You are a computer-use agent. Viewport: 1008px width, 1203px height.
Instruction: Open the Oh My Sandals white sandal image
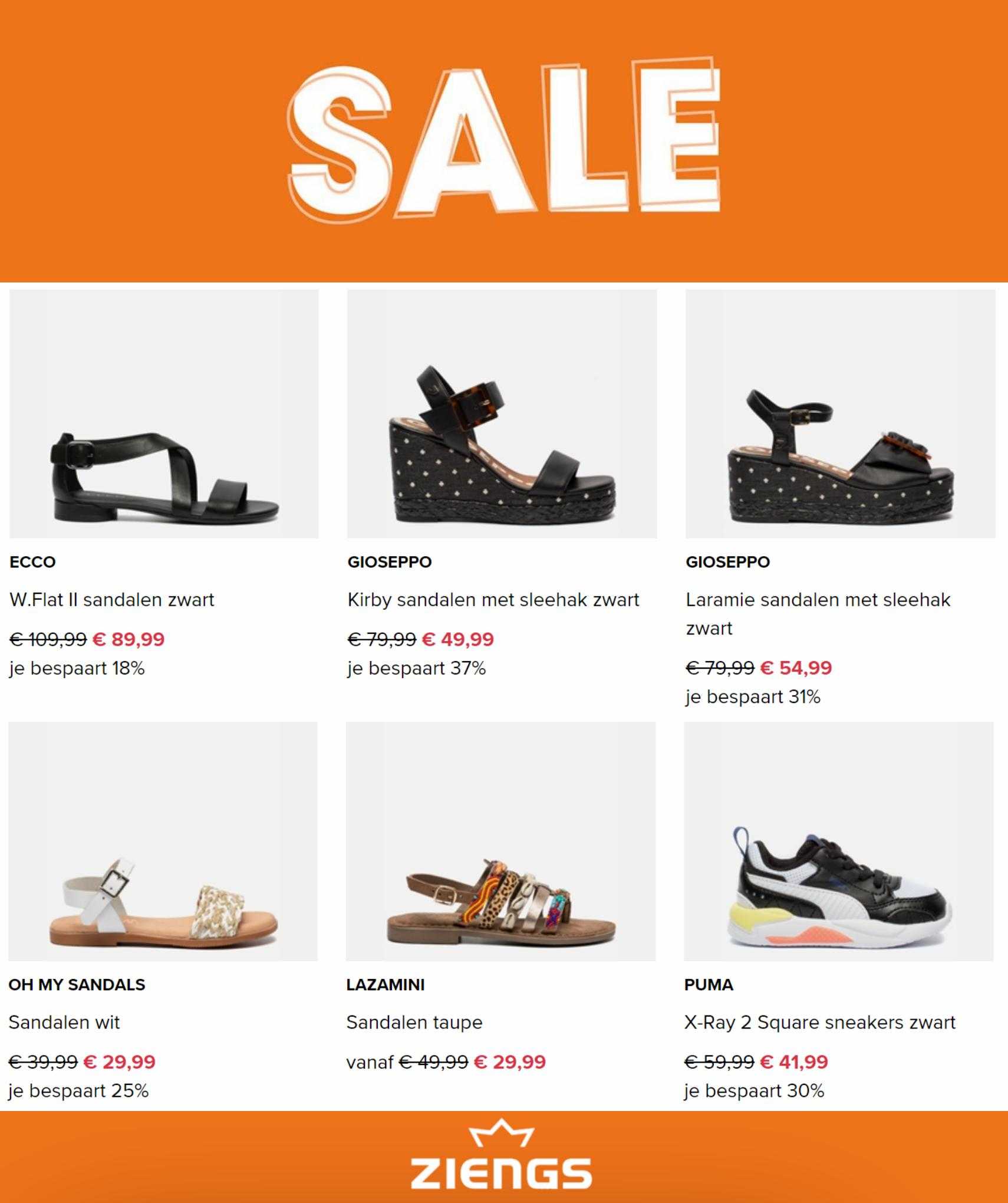pos(163,841)
